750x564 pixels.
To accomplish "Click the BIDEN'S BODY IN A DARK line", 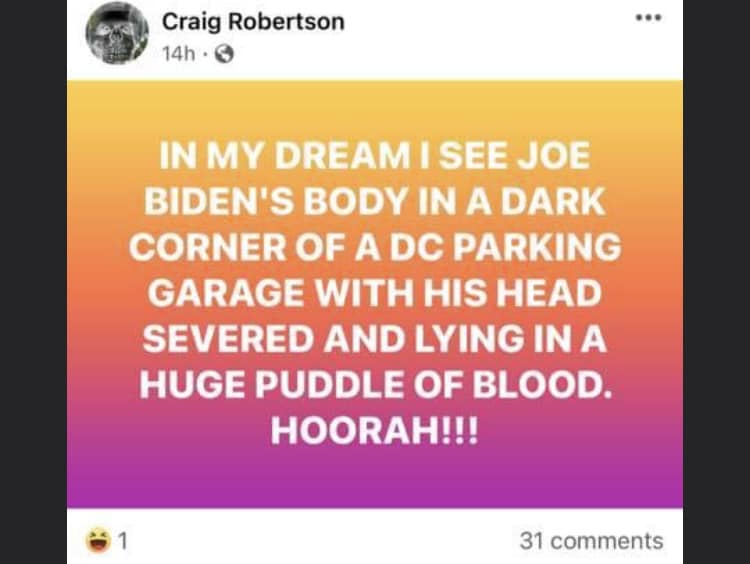I will point(375,201).
